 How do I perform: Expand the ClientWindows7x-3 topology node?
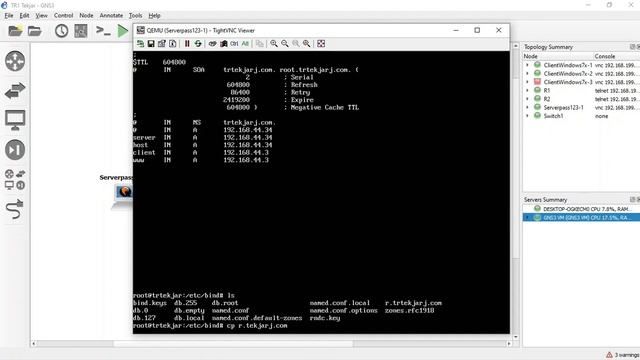527,82
